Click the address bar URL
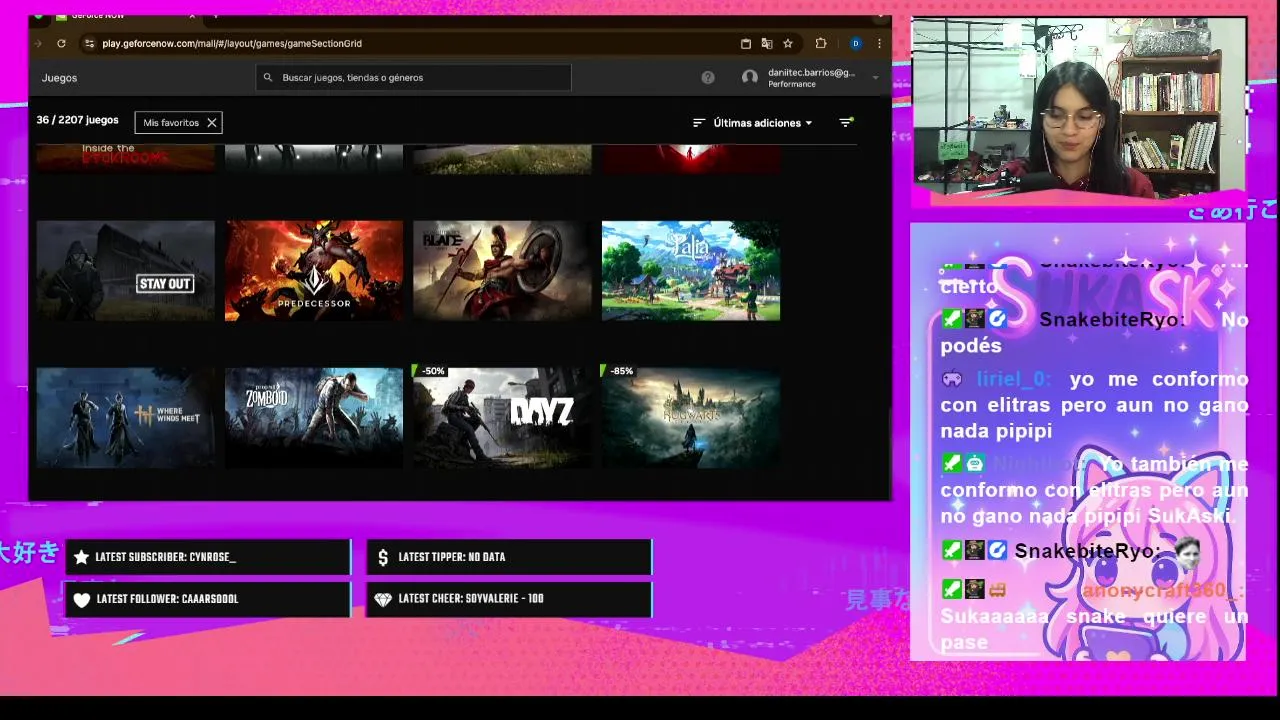1280x720 pixels. click(232, 43)
